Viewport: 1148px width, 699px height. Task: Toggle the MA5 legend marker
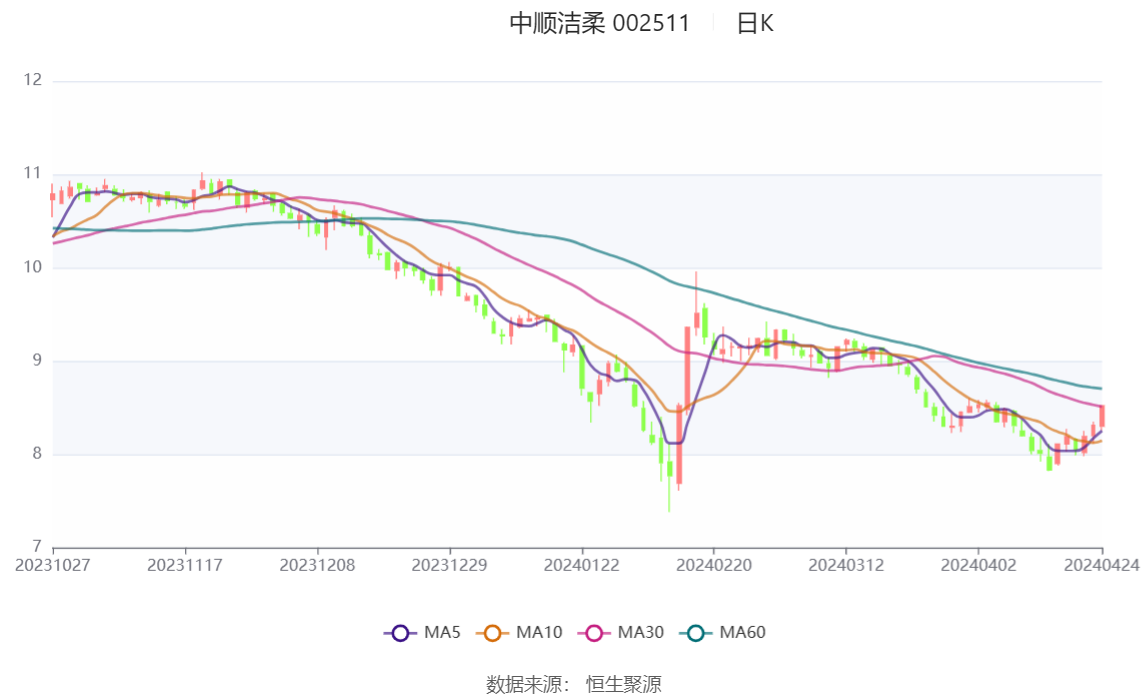400,633
